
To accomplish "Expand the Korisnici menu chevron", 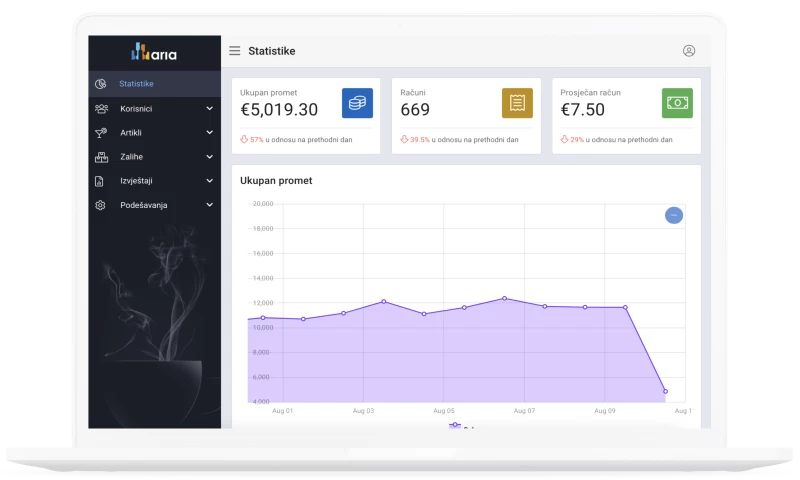I will [x=210, y=109].
